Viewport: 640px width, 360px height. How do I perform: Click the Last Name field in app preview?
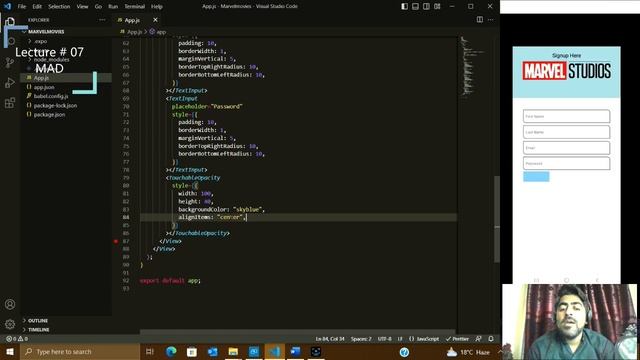coord(567,132)
